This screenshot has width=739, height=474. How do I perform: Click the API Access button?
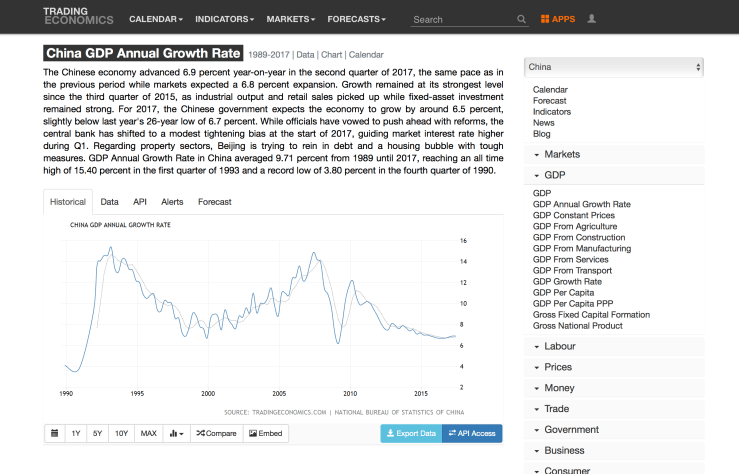[x=471, y=433]
